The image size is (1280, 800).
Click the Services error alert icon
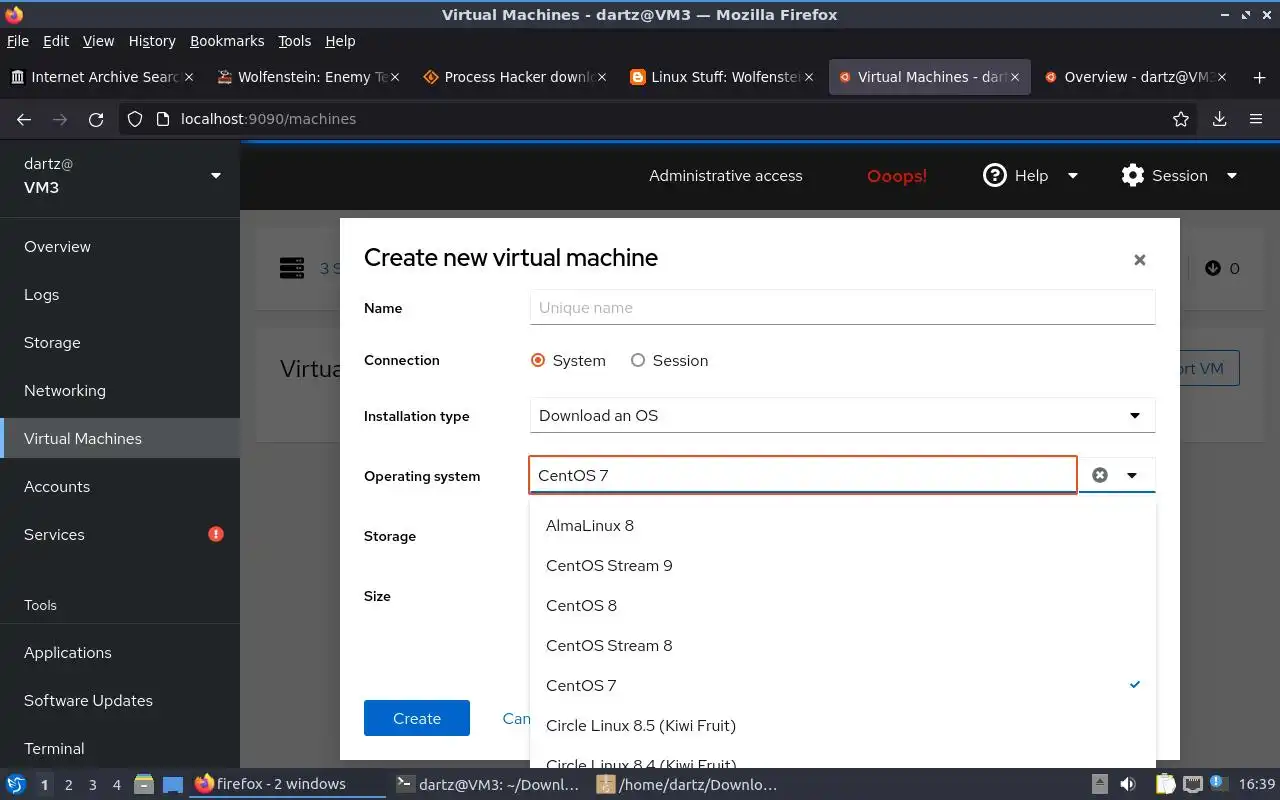216,534
